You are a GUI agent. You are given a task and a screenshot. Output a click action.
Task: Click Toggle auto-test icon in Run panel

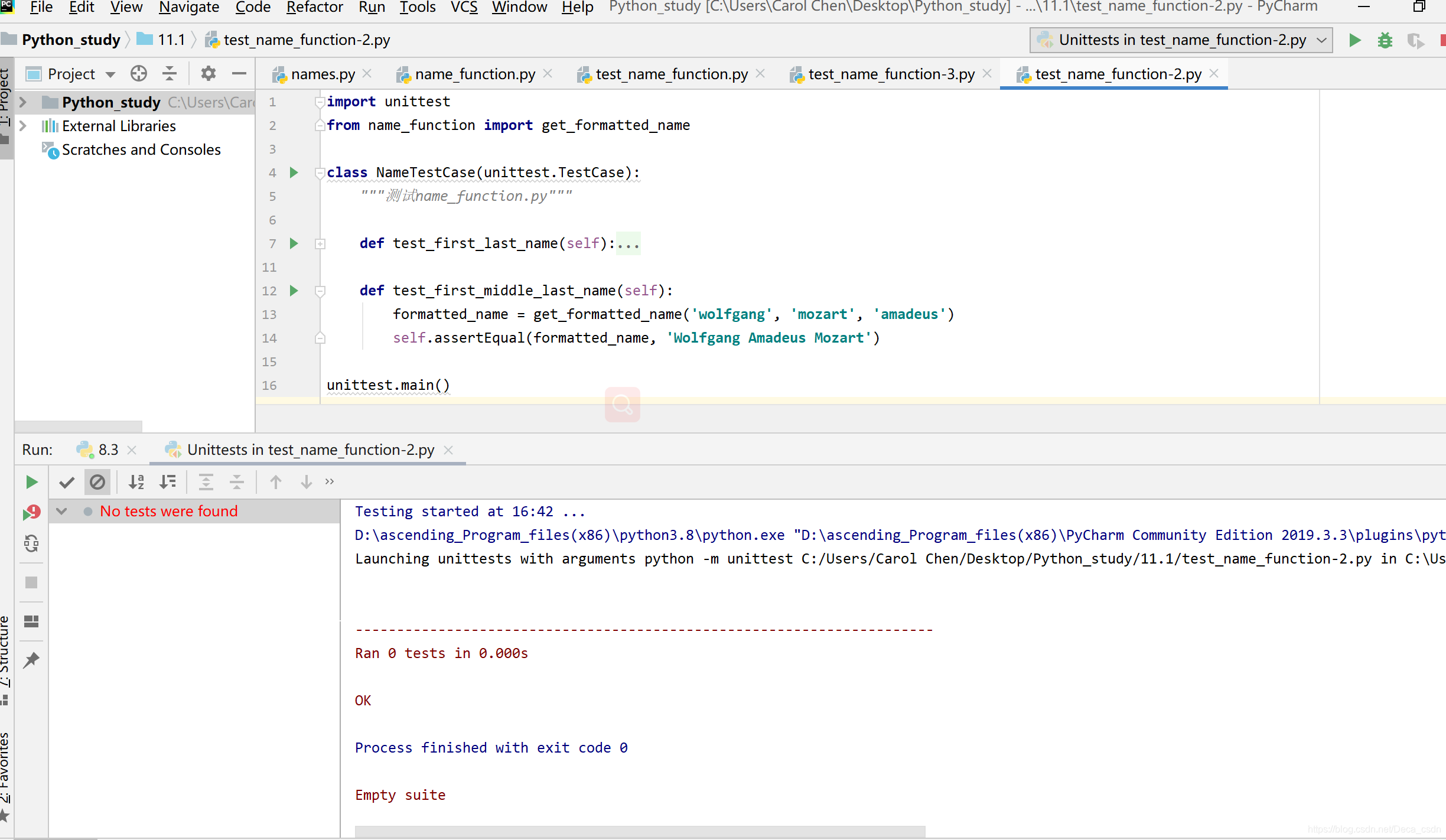pyautogui.click(x=31, y=543)
